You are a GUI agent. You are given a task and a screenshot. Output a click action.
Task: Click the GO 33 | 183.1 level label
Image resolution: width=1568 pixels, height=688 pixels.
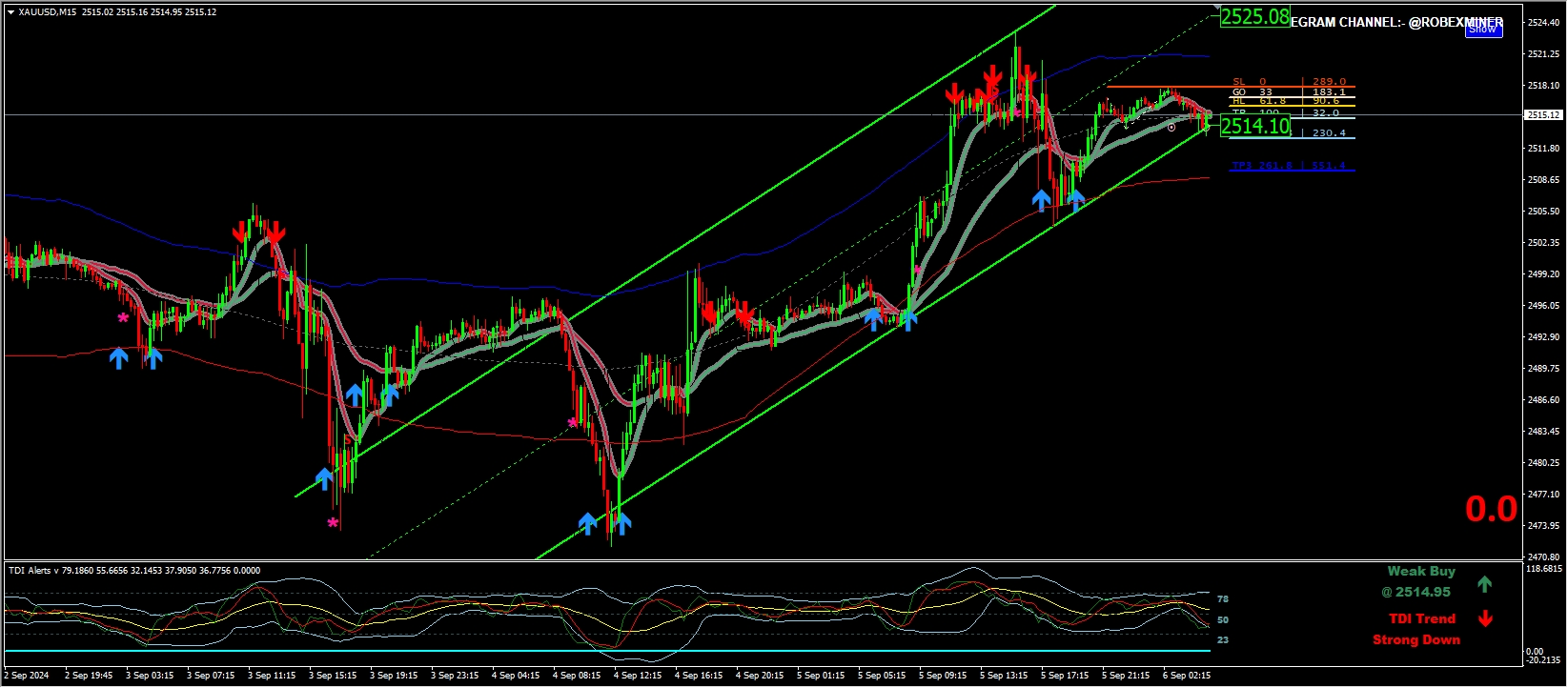pos(1290,92)
